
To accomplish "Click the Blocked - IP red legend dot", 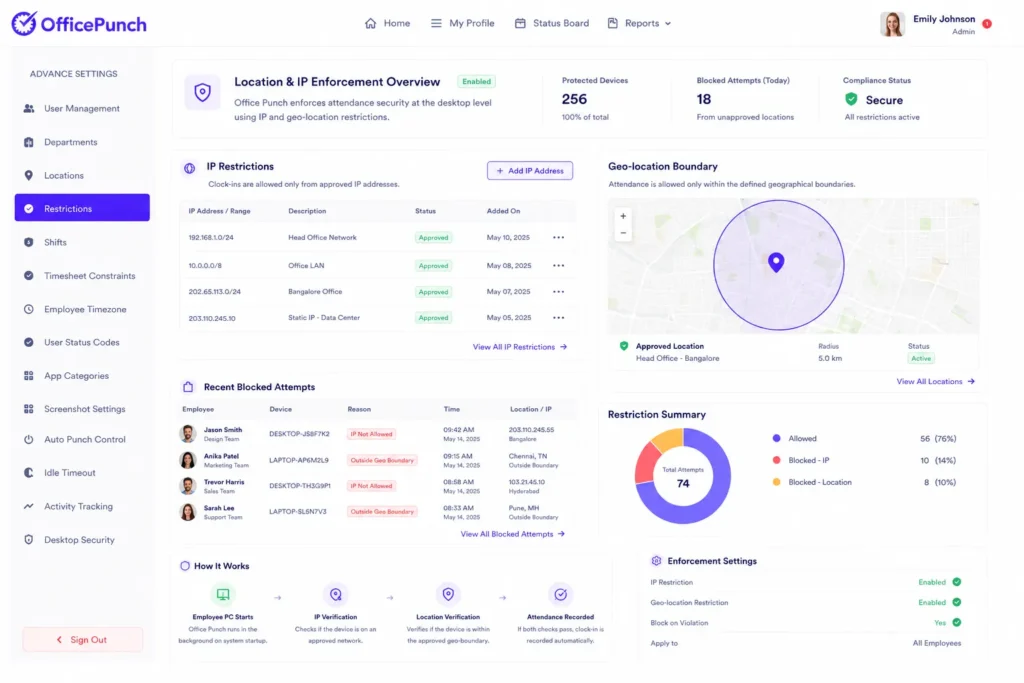I will pyautogui.click(x=776, y=460).
